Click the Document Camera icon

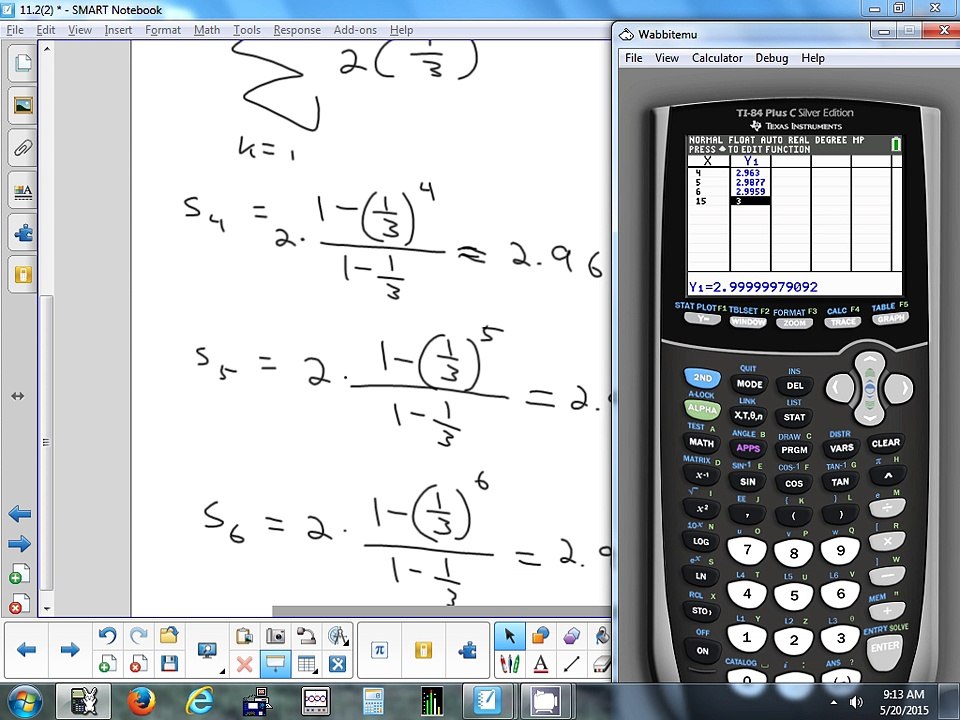click(306, 636)
